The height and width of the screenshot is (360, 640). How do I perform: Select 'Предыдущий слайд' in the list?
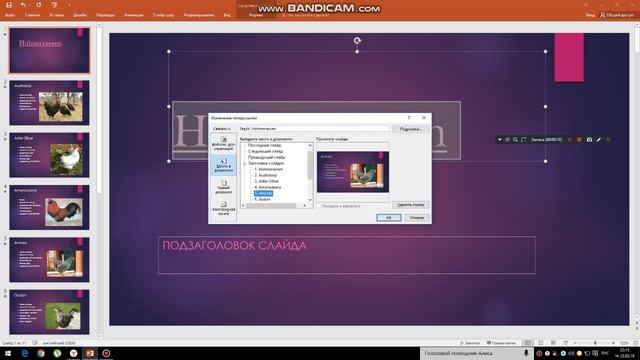267,157
